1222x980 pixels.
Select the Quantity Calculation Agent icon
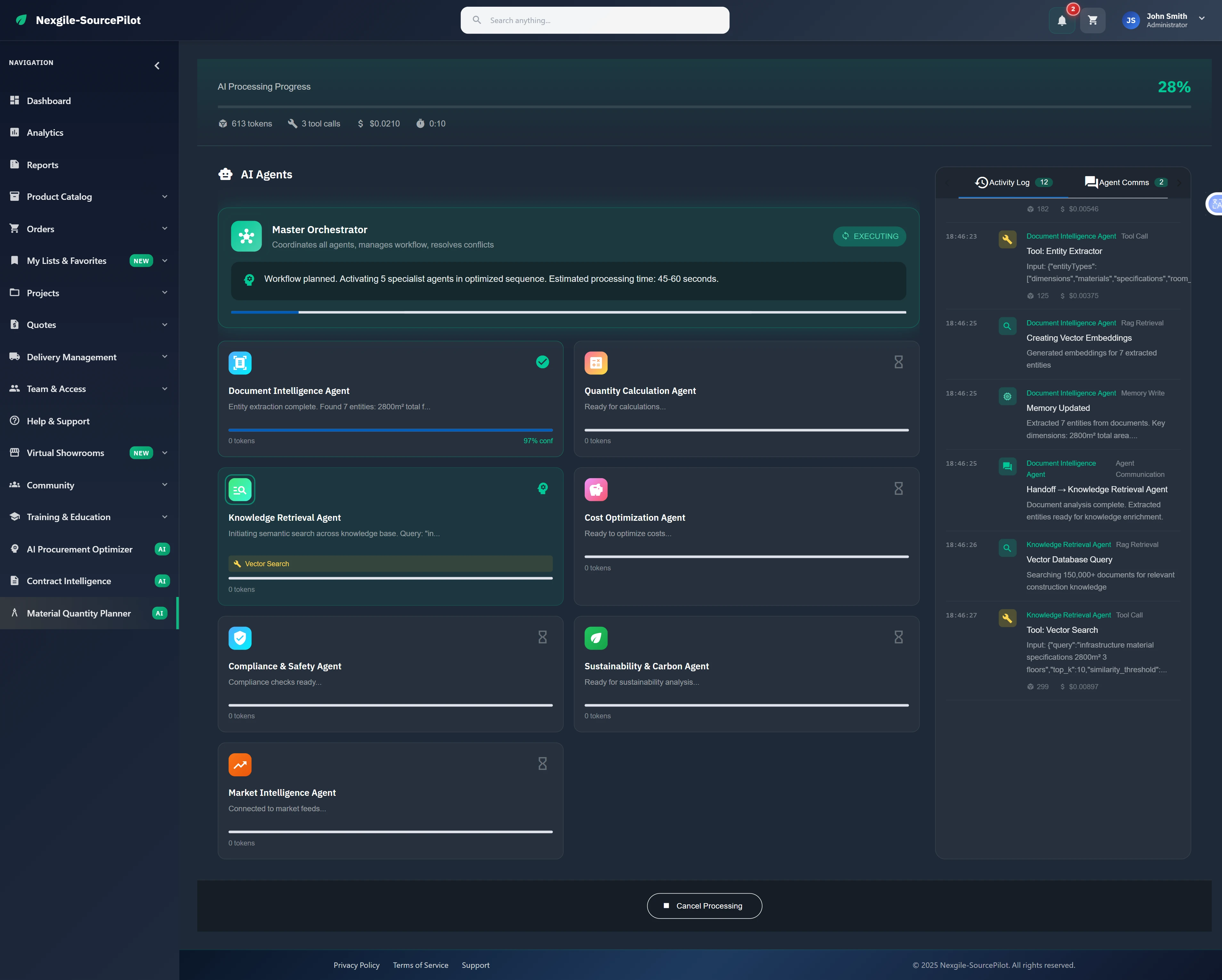[596, 363]
